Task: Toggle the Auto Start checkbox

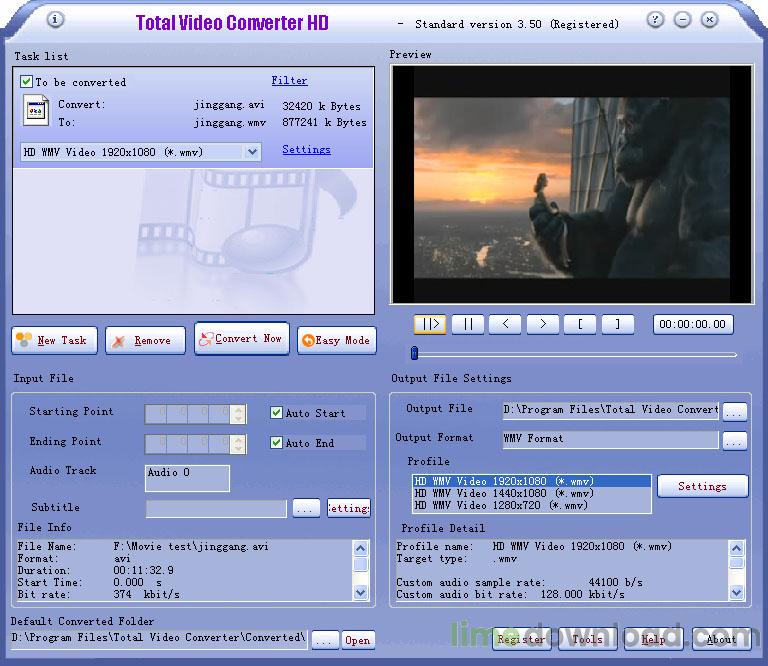Action: click(x=277, y=413)
